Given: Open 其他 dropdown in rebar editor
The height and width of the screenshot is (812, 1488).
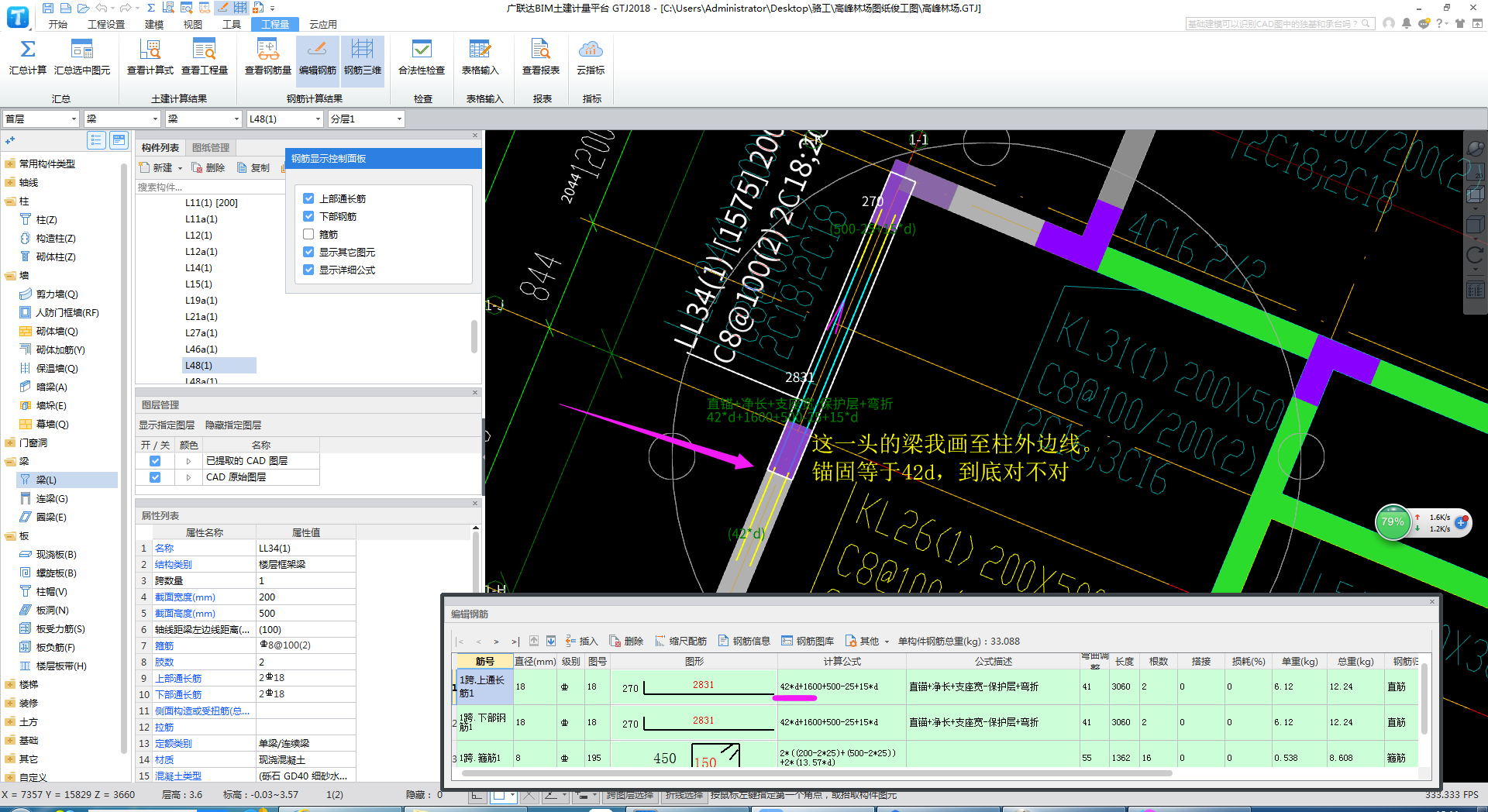Looking at the screenshot, I should click(867, 641).
